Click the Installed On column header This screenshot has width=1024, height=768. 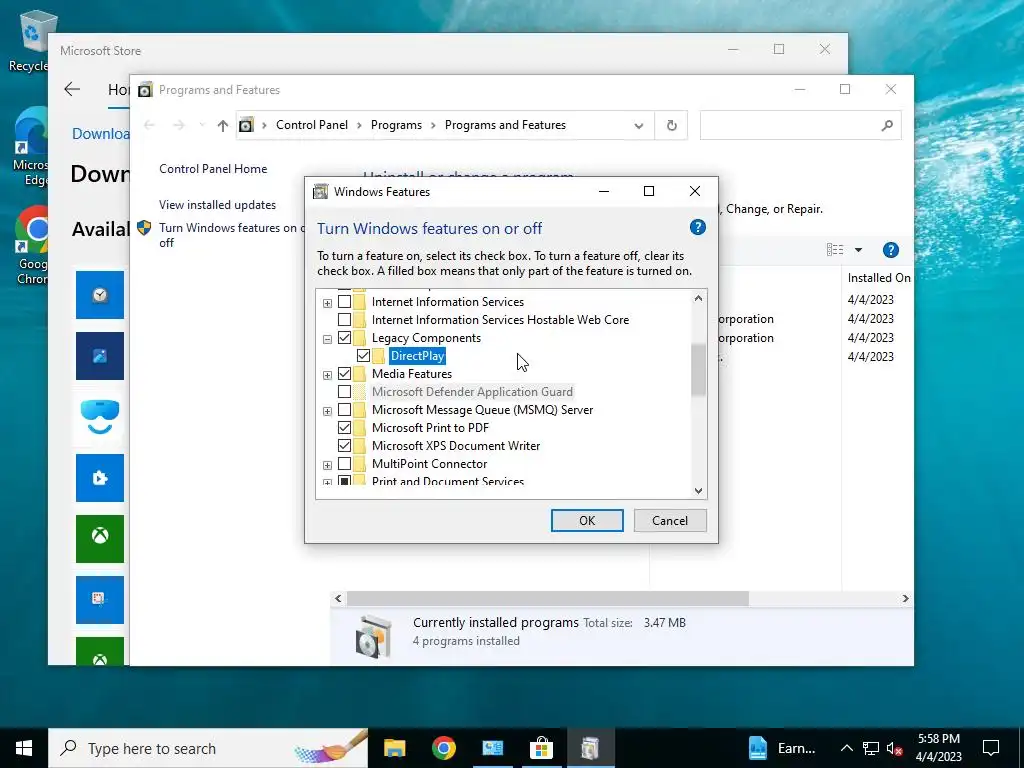tap(878, 278)
